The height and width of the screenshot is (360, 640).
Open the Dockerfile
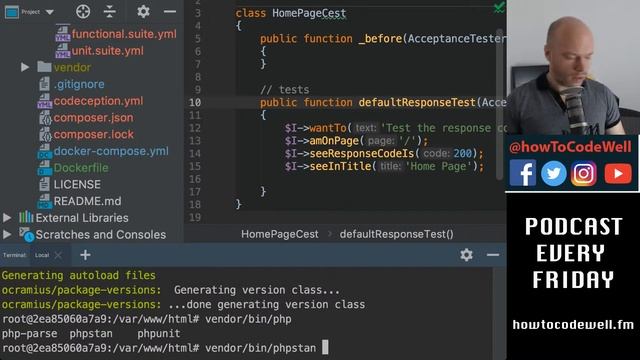point(81,168)
